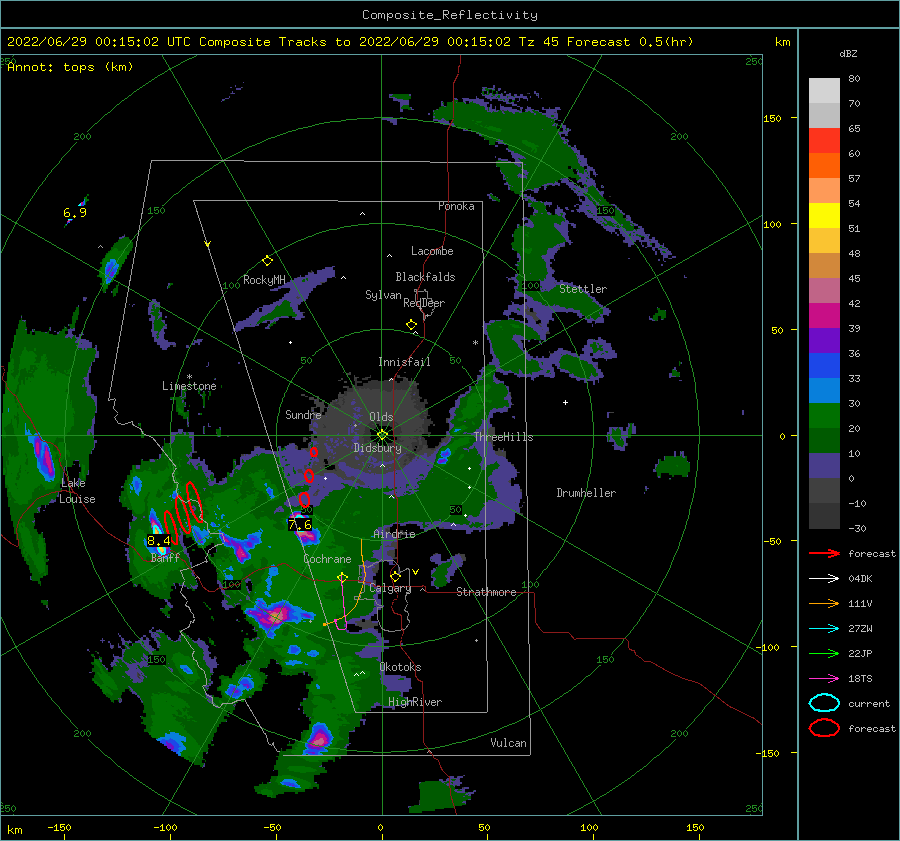Click the Strathmore city label
The image size is (900, 841).
click(x=486, y=592)
